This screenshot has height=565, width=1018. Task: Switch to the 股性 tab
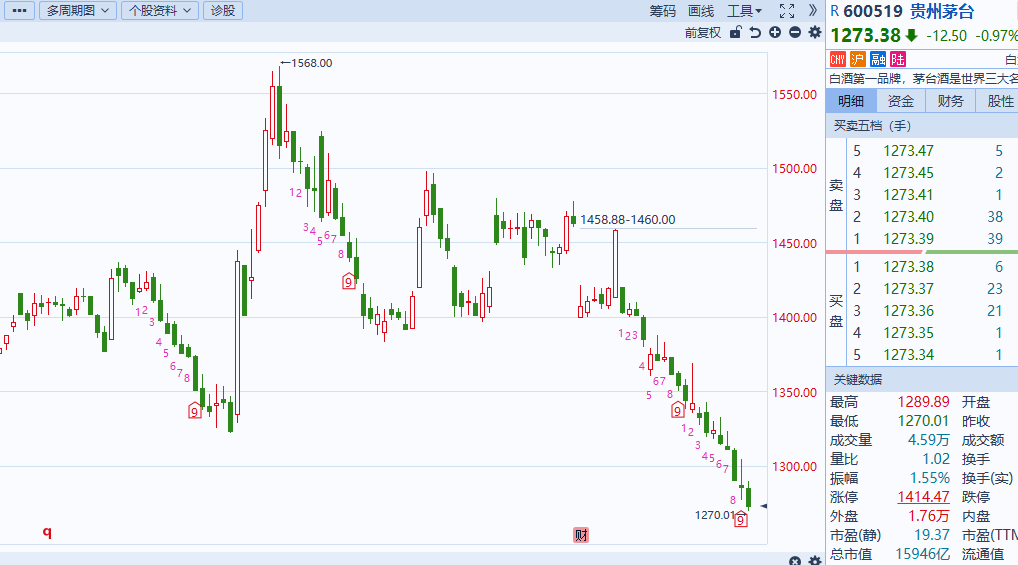pyautogui.click(x=997, y=101)
